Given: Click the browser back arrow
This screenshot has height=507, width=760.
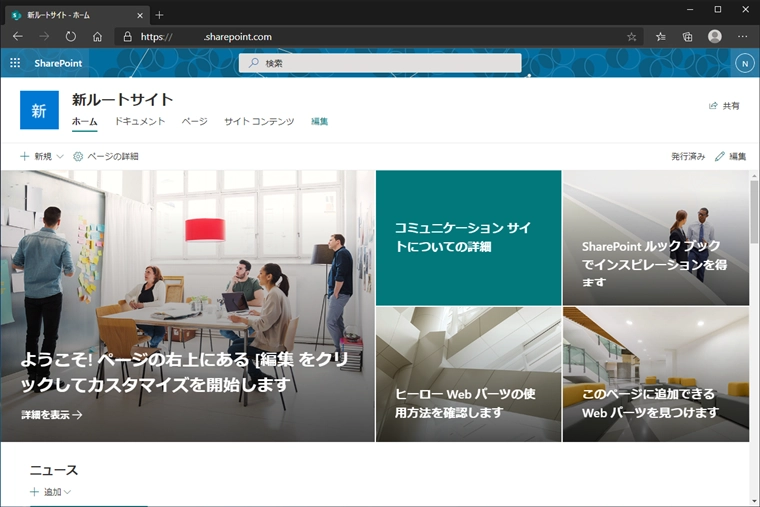Looking at the screenshot, I should click(18, 37).
